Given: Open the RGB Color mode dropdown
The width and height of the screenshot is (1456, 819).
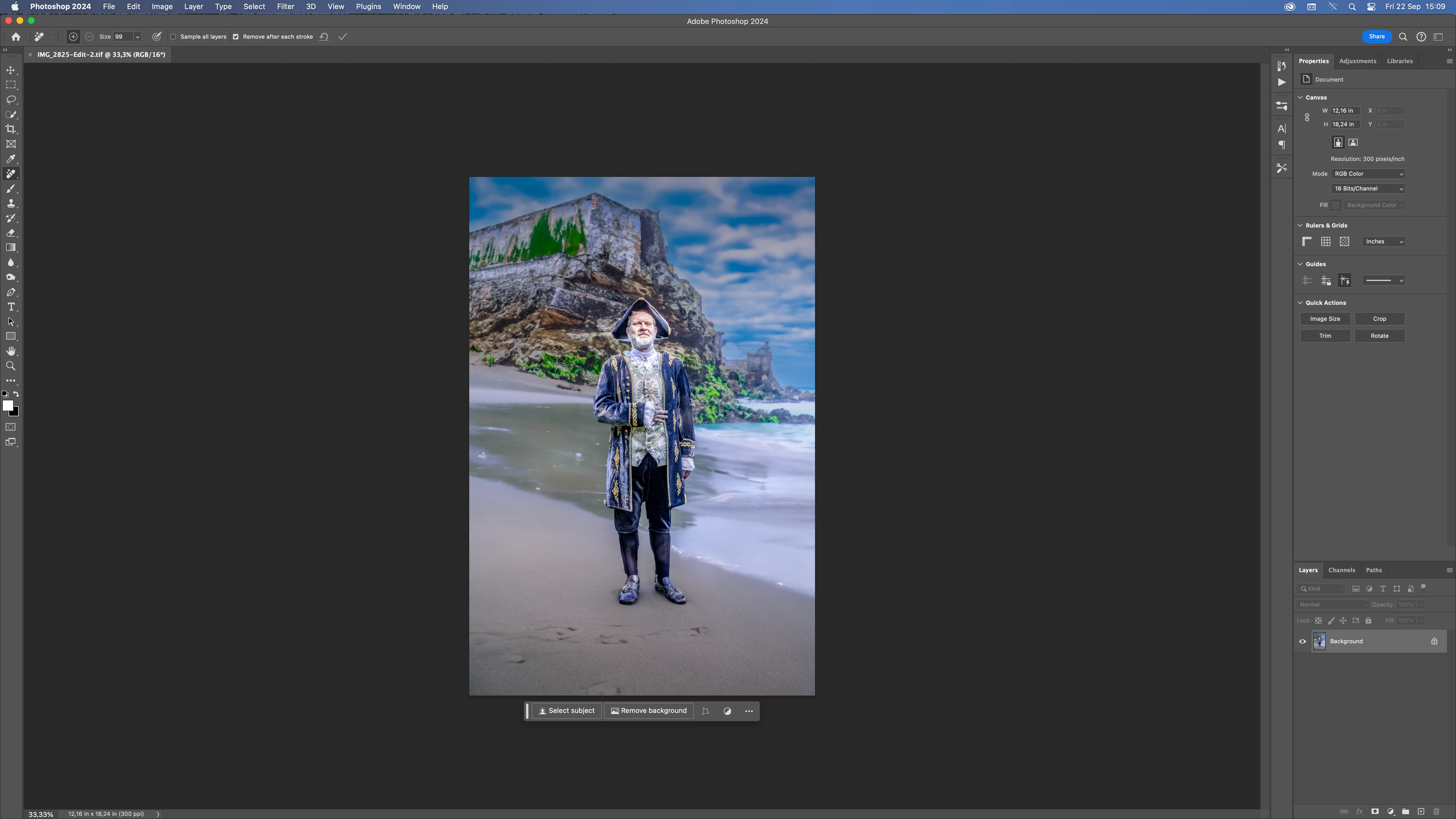Looking at the screenshot, I should (1368, 173).
